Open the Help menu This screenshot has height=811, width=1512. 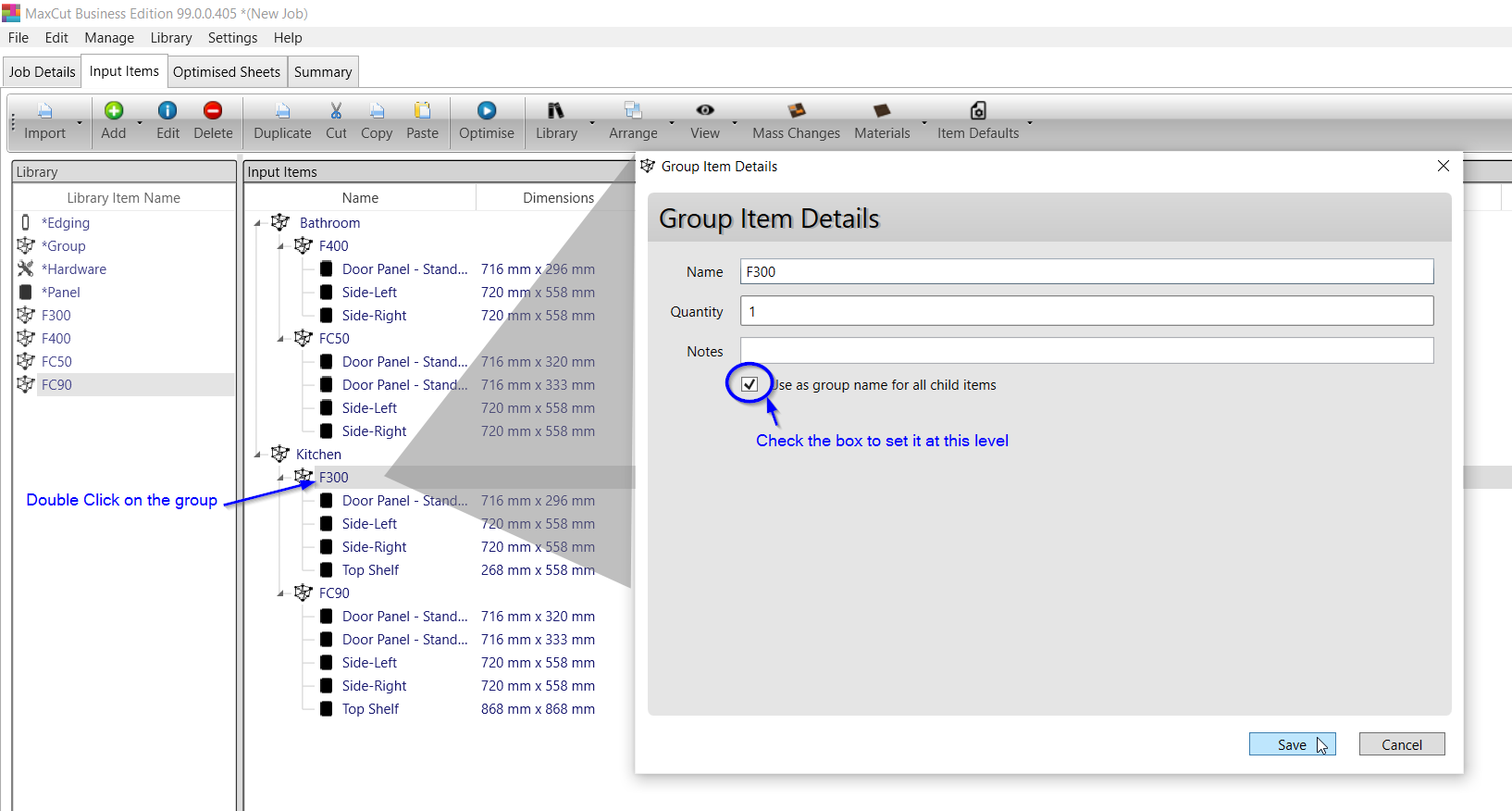288,38
